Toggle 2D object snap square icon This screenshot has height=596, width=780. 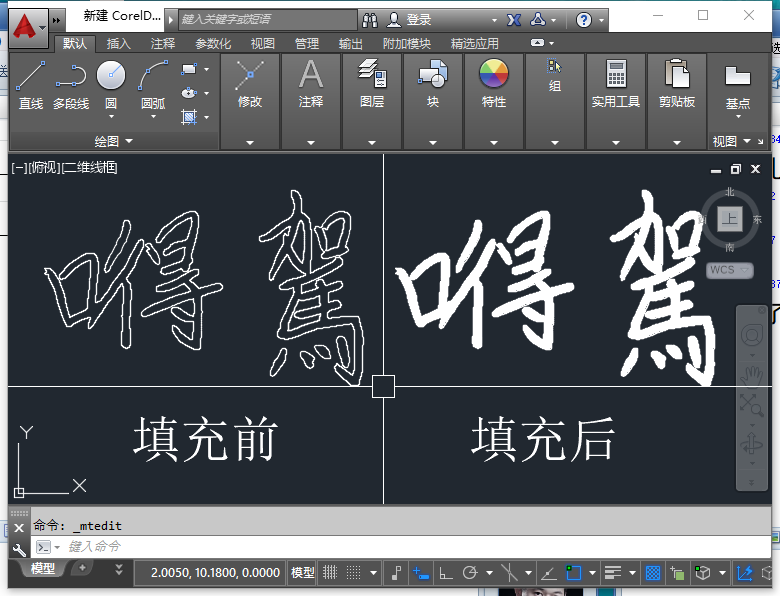tap(573, 573)
